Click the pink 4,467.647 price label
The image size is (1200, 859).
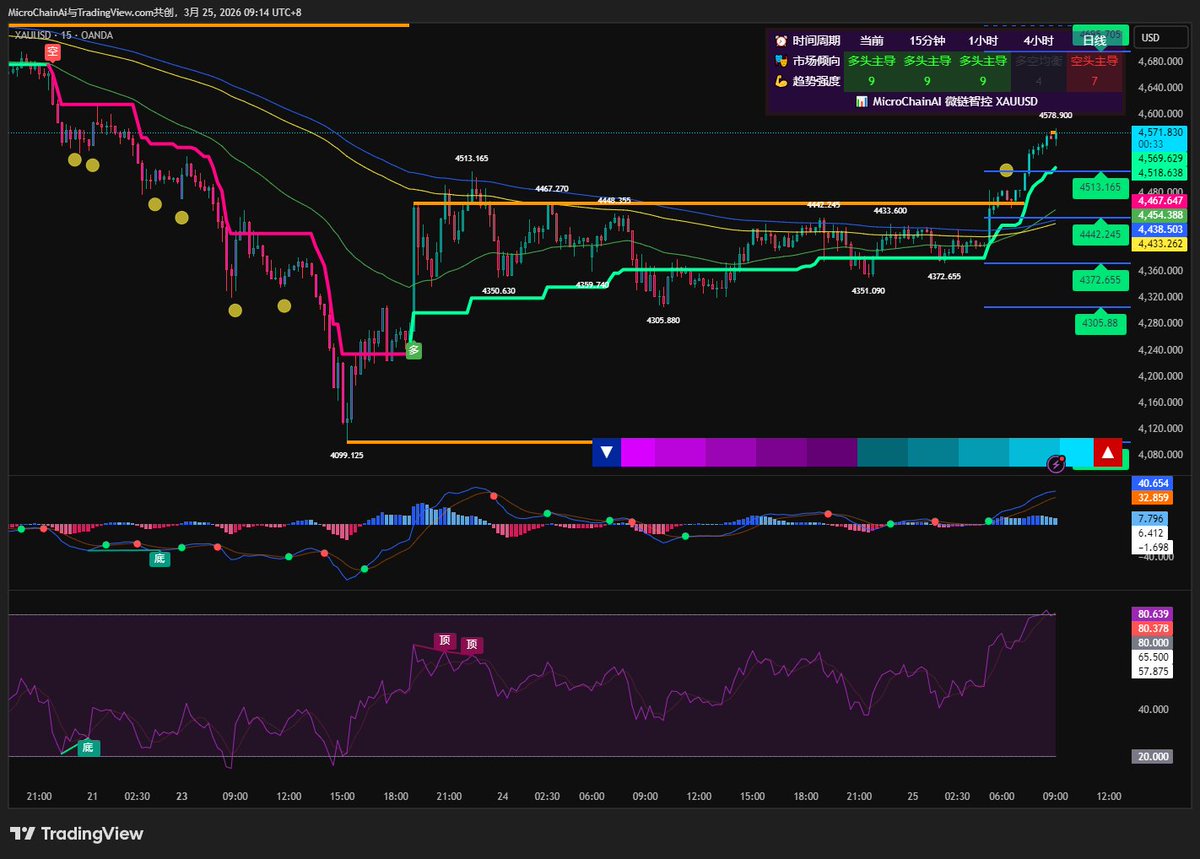(x=1161, y=201)
